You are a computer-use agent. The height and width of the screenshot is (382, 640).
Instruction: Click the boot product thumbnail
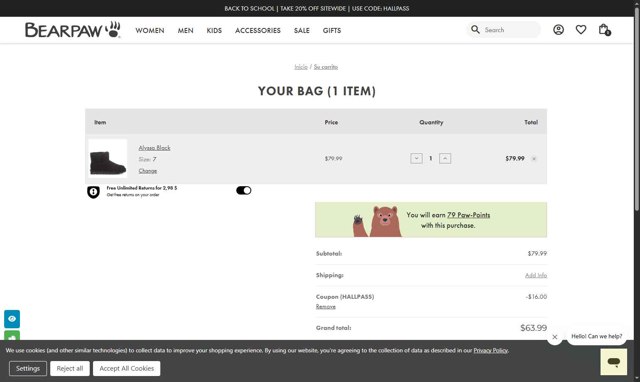[108, 158]
